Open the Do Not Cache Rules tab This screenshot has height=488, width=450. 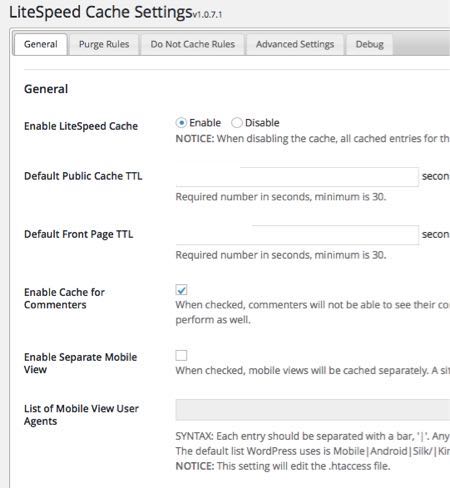tap(193, 44)
